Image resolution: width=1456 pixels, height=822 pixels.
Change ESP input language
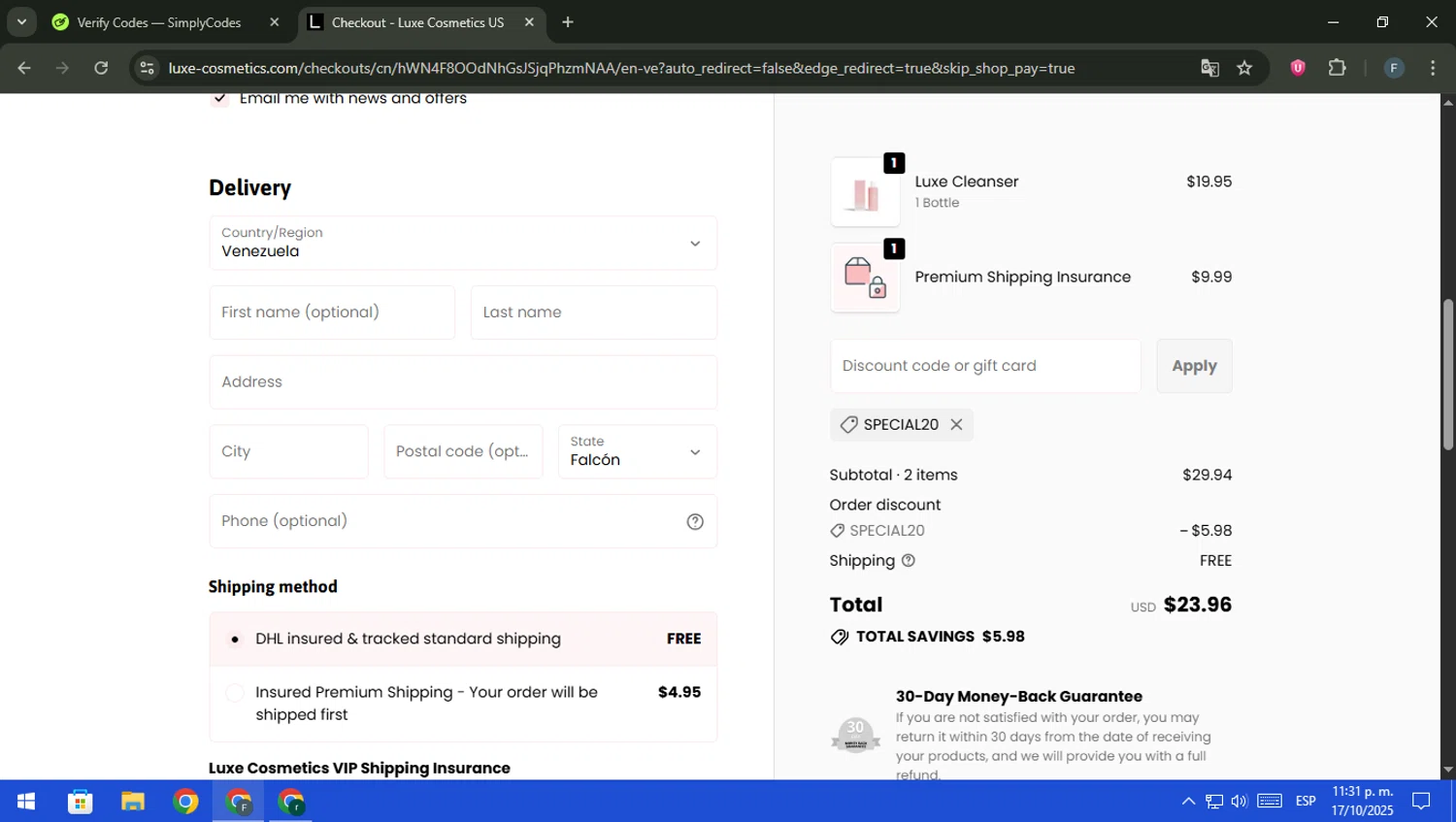pyautogui.click(x=1306, y=802)
